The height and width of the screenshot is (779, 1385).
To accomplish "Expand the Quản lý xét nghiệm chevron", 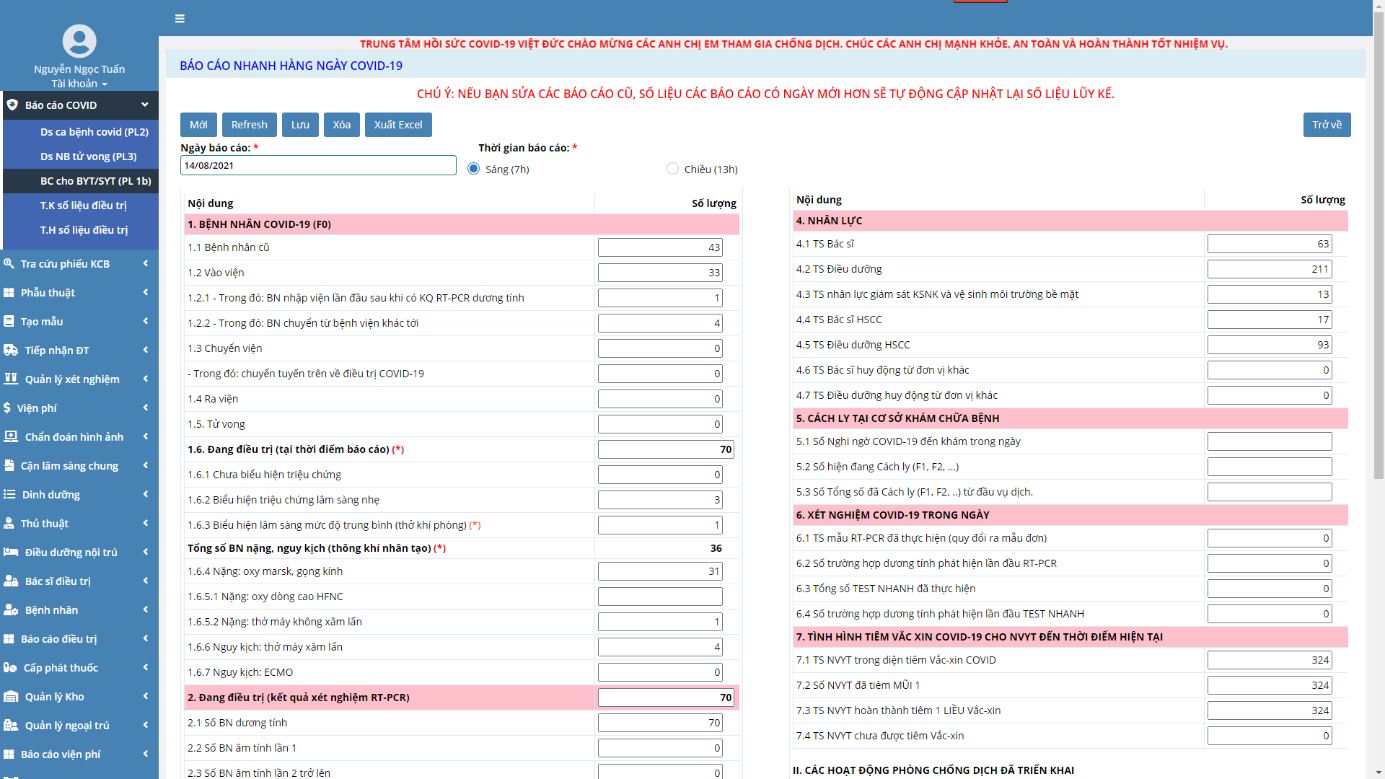I will coord(145,379).
